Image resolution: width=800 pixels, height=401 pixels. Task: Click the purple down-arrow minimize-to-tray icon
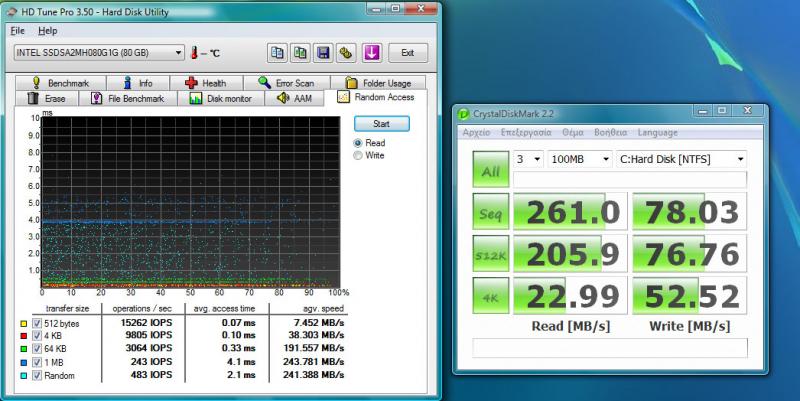tap(372, 53)
